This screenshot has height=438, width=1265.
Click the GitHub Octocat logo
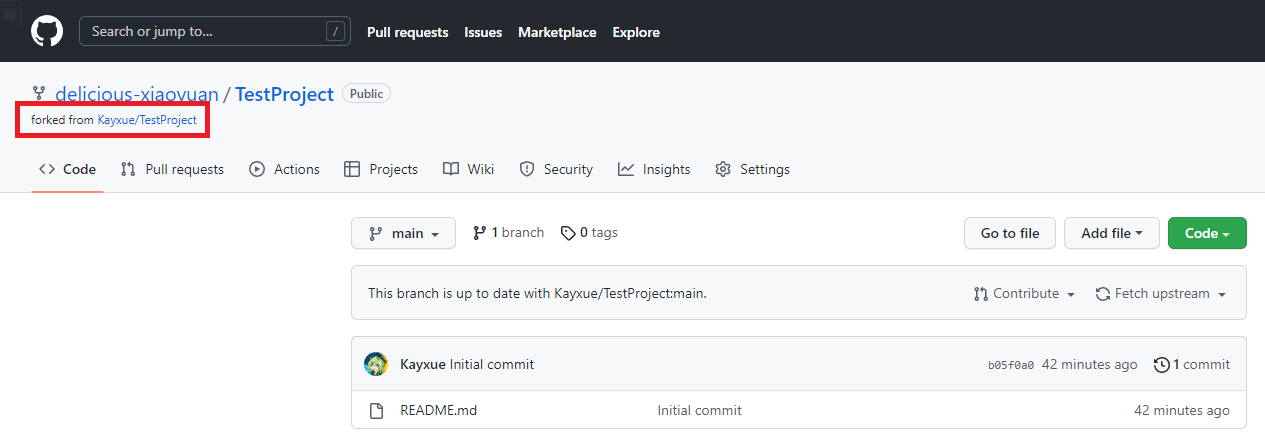(47, 31)
